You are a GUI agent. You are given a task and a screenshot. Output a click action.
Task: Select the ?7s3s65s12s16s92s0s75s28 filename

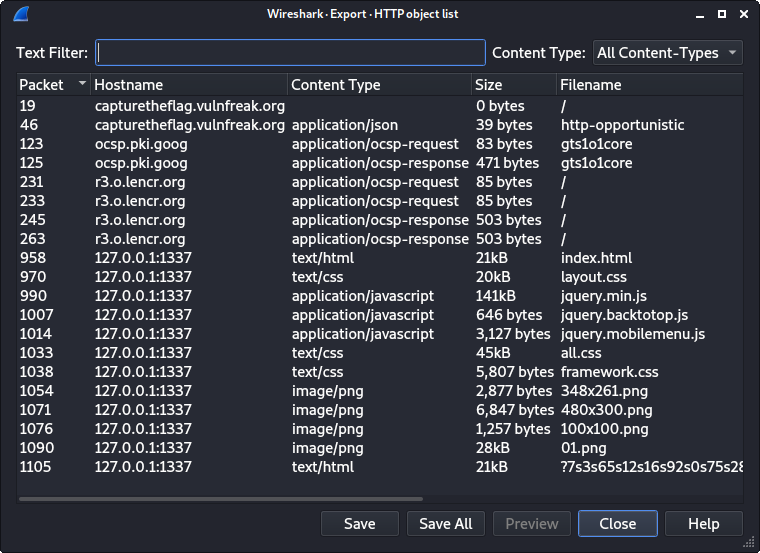coord(651,466)
